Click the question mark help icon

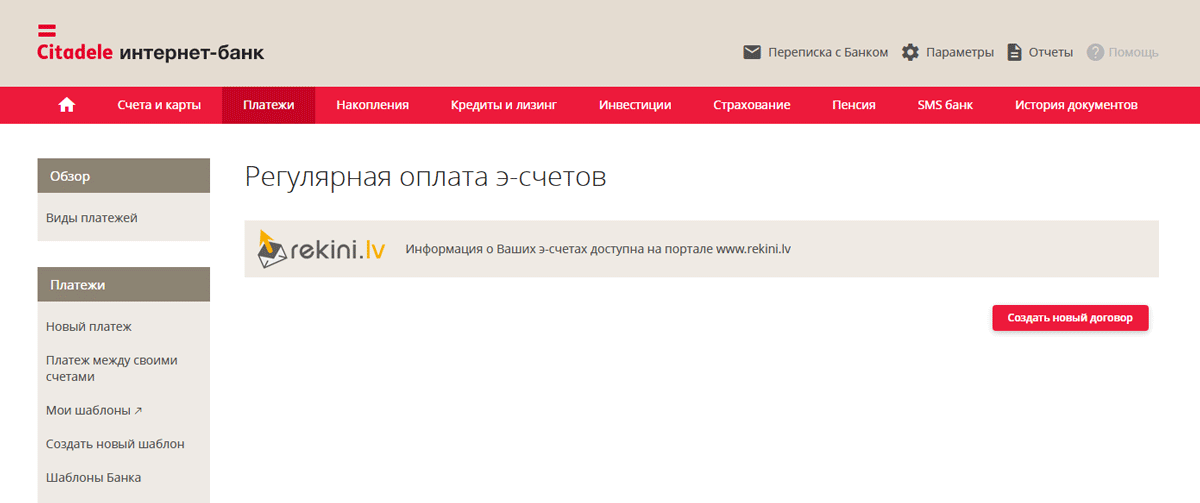1095,52
